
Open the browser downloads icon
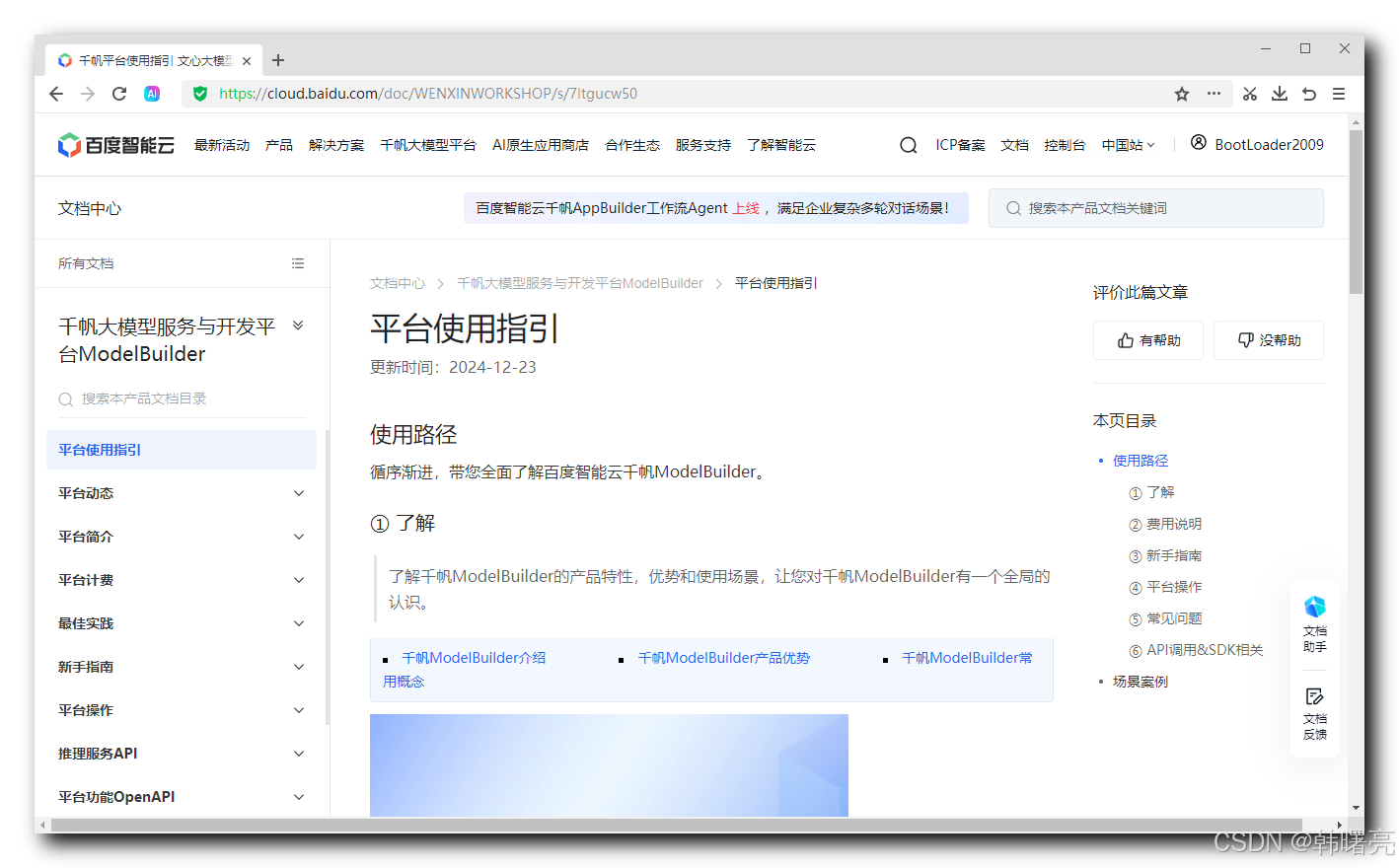click(1280, 94)
